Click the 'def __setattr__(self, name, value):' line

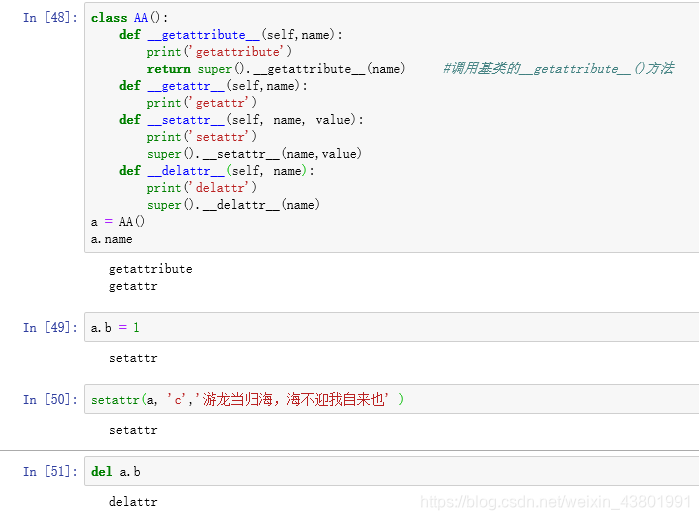[x=241, y=120]
